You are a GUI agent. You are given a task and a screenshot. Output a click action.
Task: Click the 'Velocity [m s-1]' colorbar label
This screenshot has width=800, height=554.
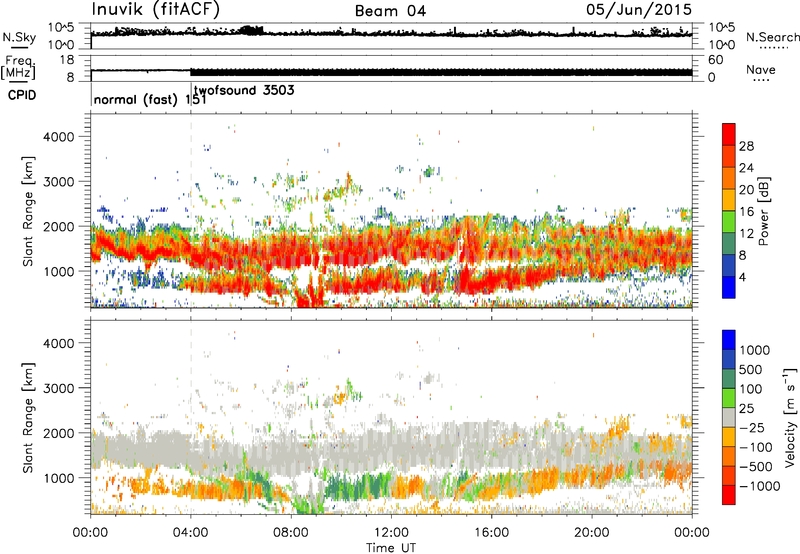click(x=790, y=417)
